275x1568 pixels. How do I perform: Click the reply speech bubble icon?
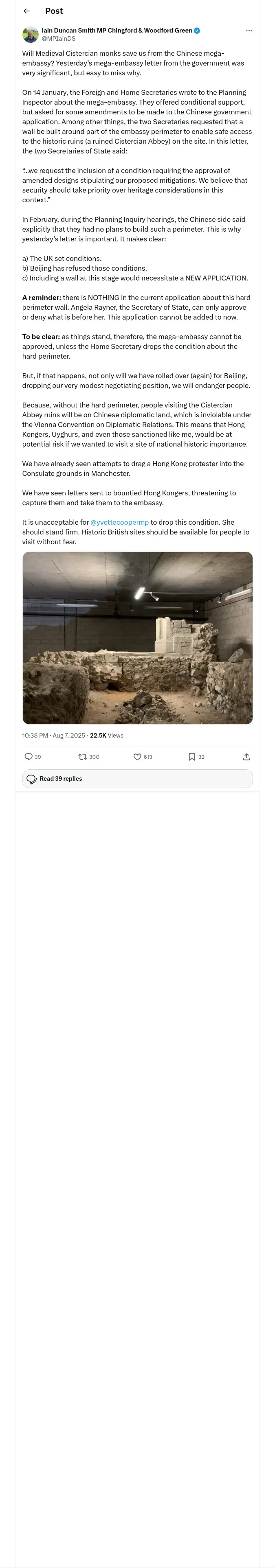(x=28, y=757)
